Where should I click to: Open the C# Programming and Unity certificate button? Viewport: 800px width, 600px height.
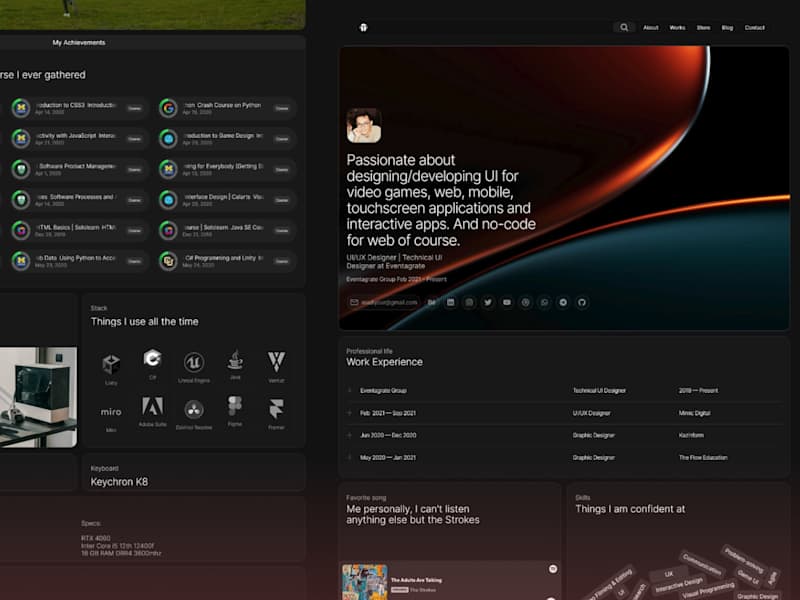(x=282, y=261)
